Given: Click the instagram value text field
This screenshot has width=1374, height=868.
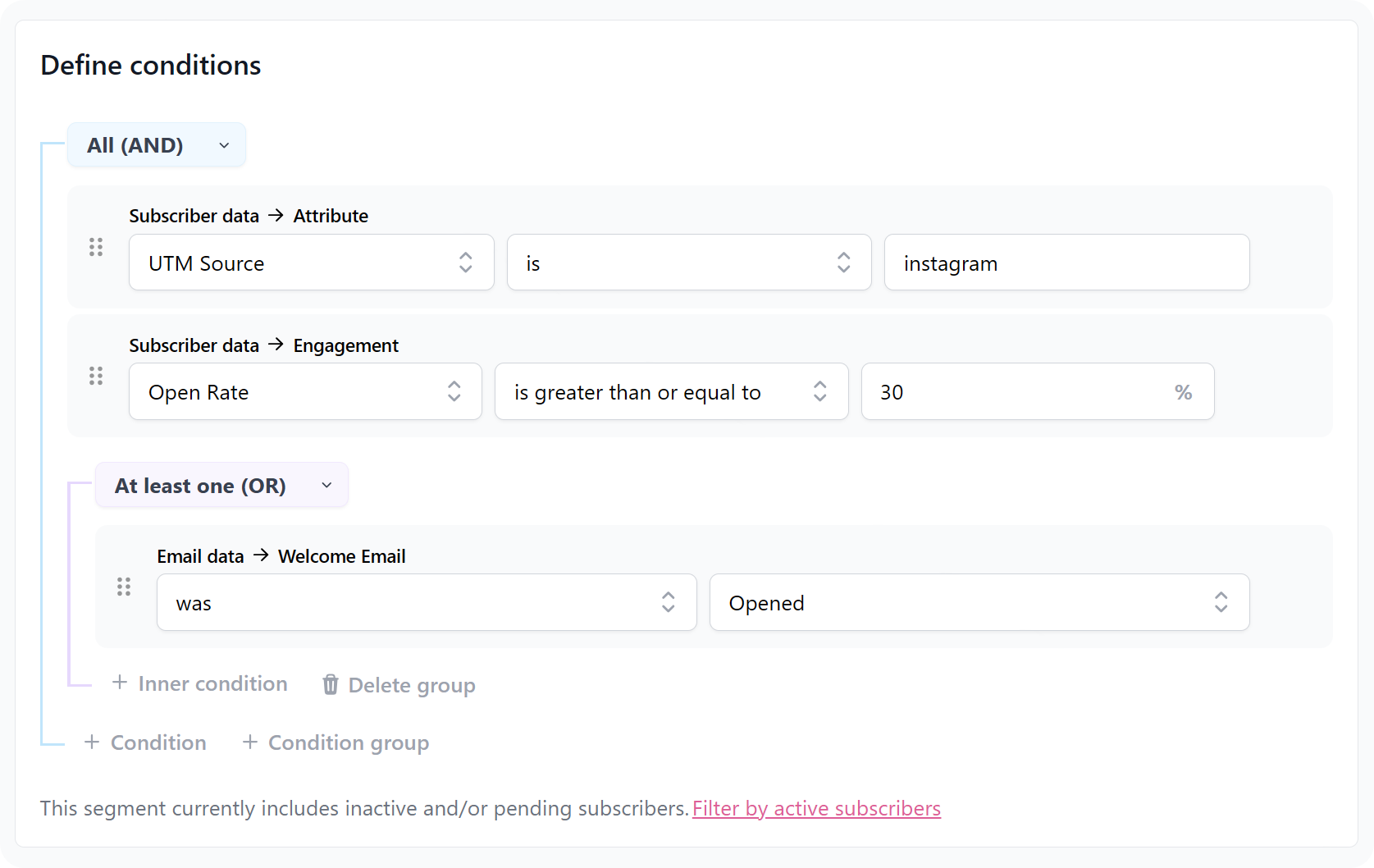Looking at the screenshot, I should point(1066,263).
